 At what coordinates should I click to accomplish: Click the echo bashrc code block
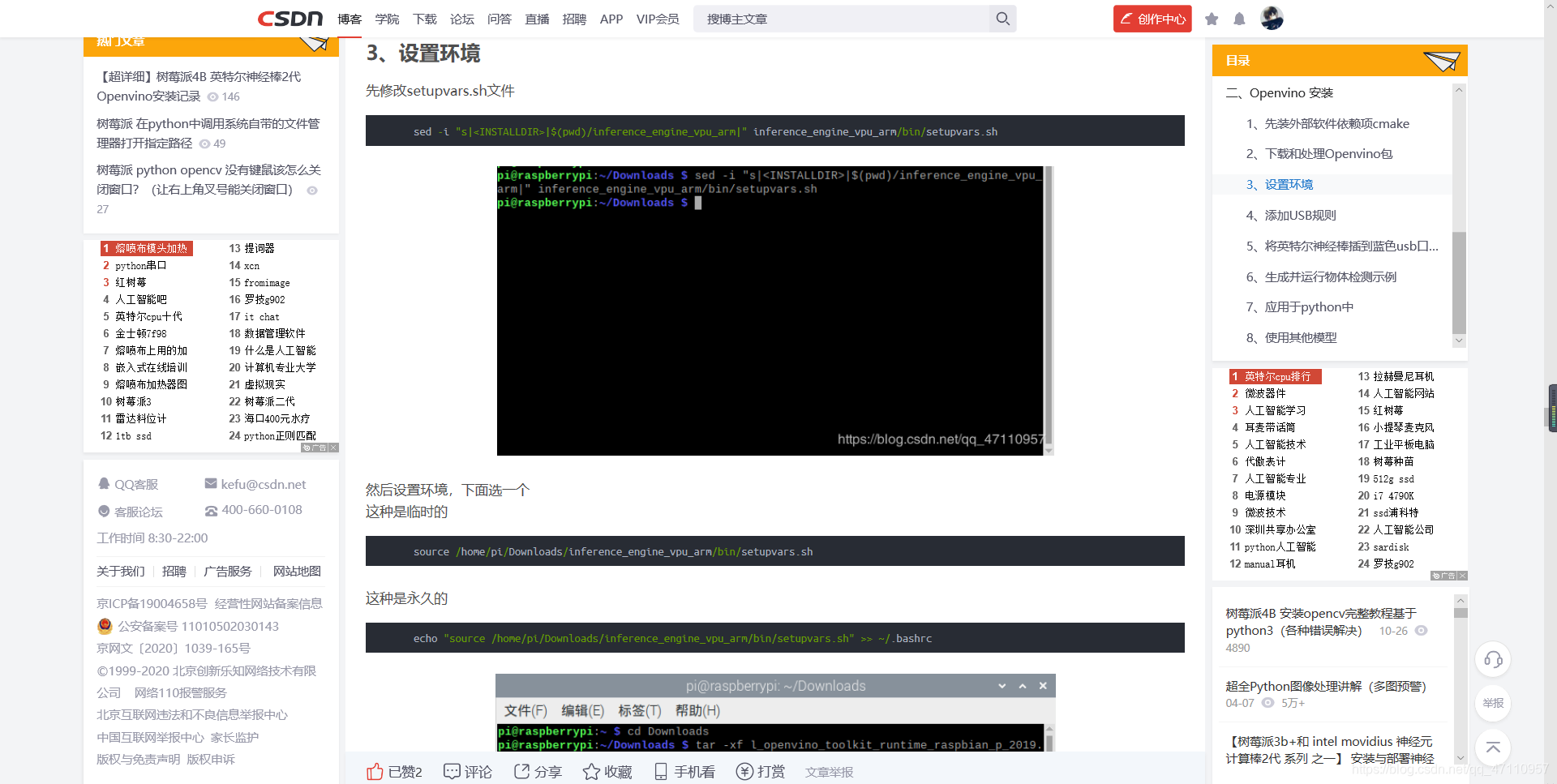pyautogui.click(x=774, y=637)
